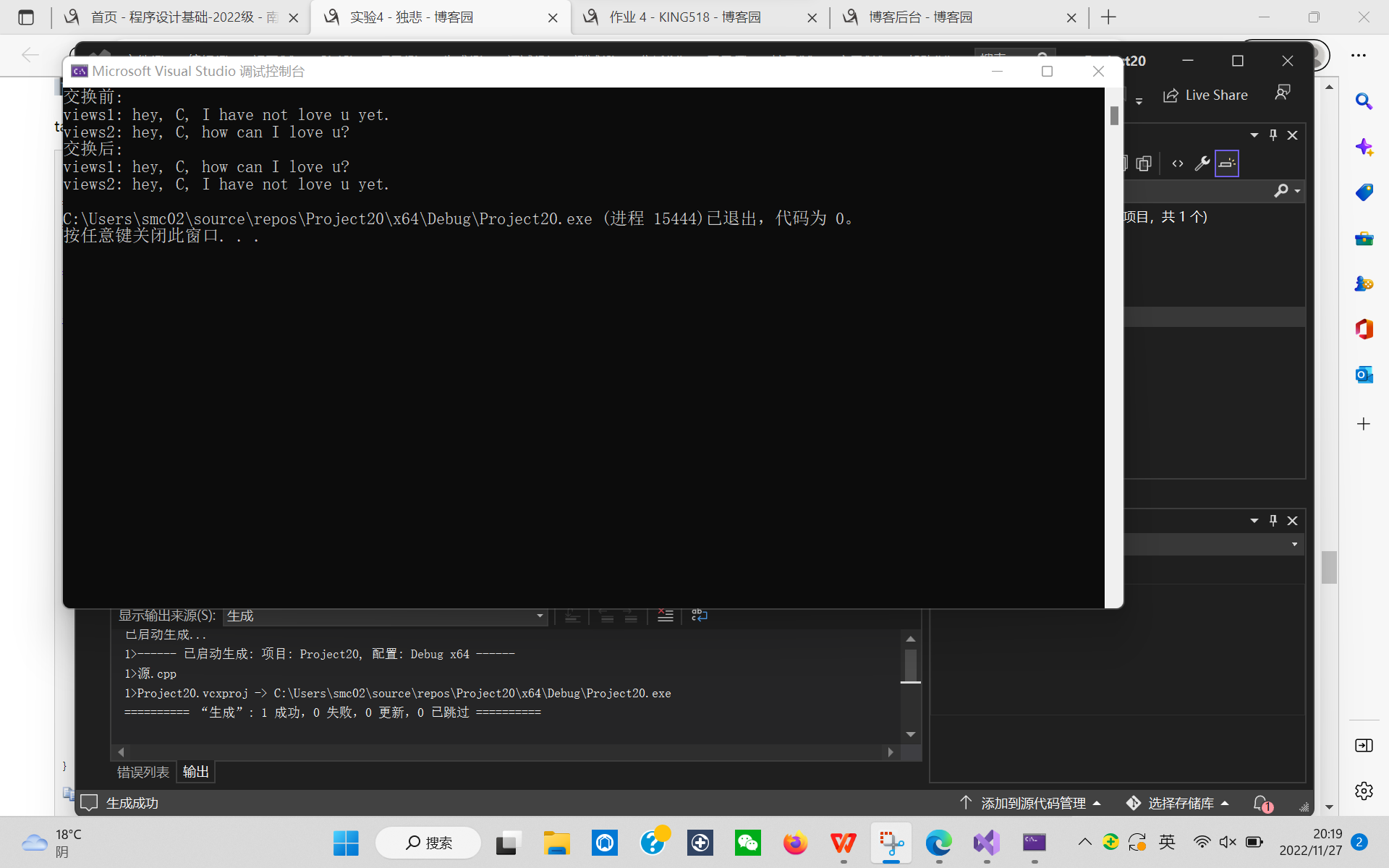This screenshot has width=1389, height=868.
Task: Open the properties wrench icon
Action: click(1202, 163)
